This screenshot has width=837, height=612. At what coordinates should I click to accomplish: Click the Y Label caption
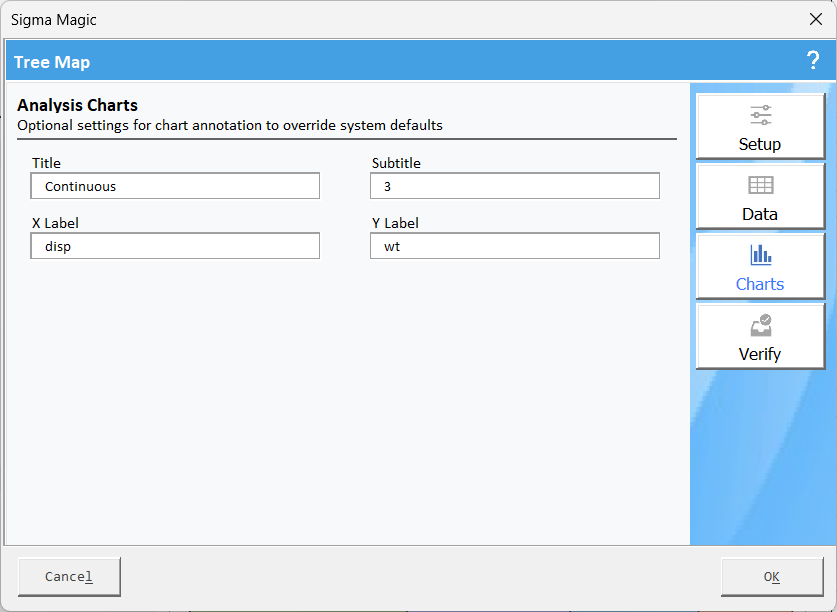point(395,223)
